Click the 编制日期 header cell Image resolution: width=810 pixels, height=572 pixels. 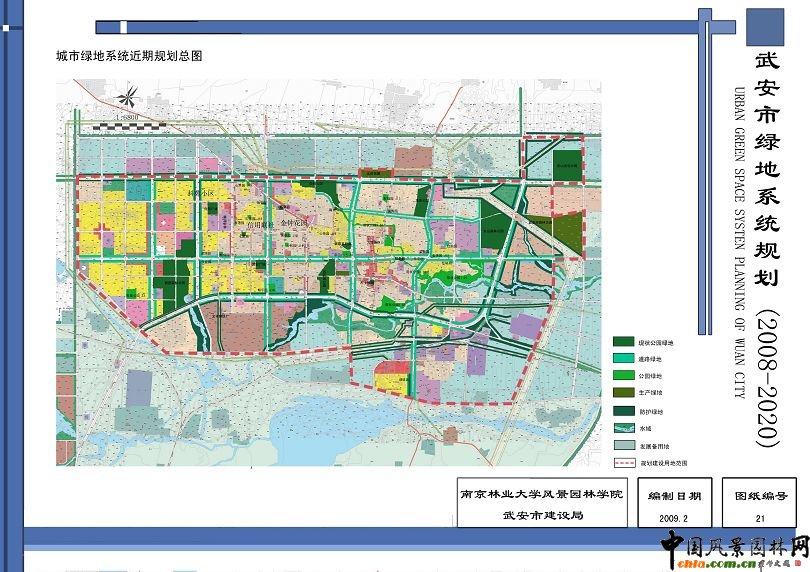pos(674,496)
